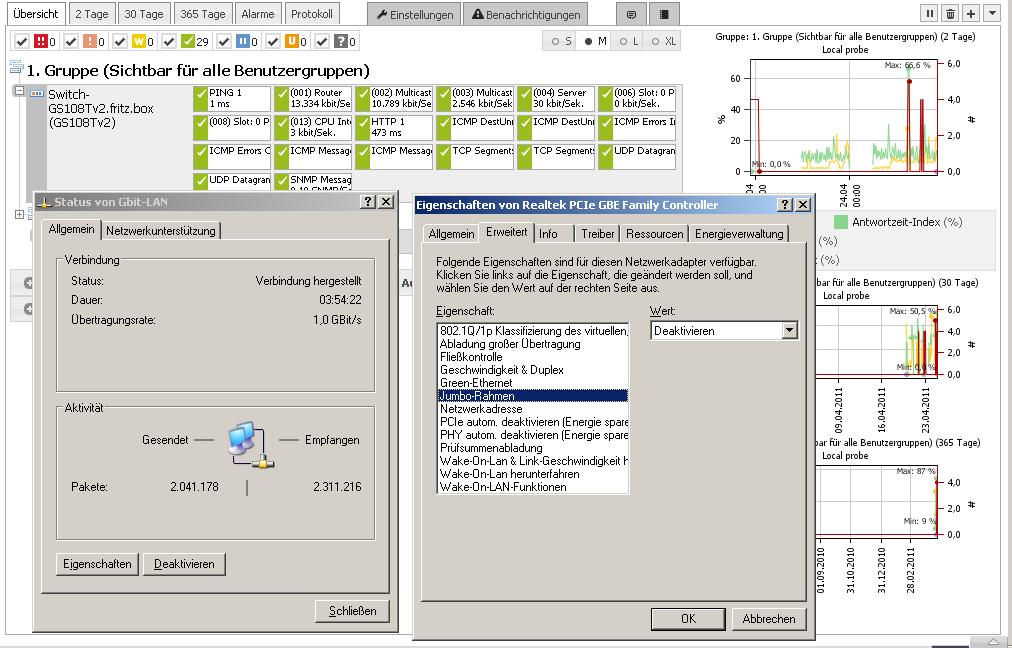This screenshot has width=1012, height=648.
Task: Click the plus add icon at top right
Action: click(x=970, y=14)
